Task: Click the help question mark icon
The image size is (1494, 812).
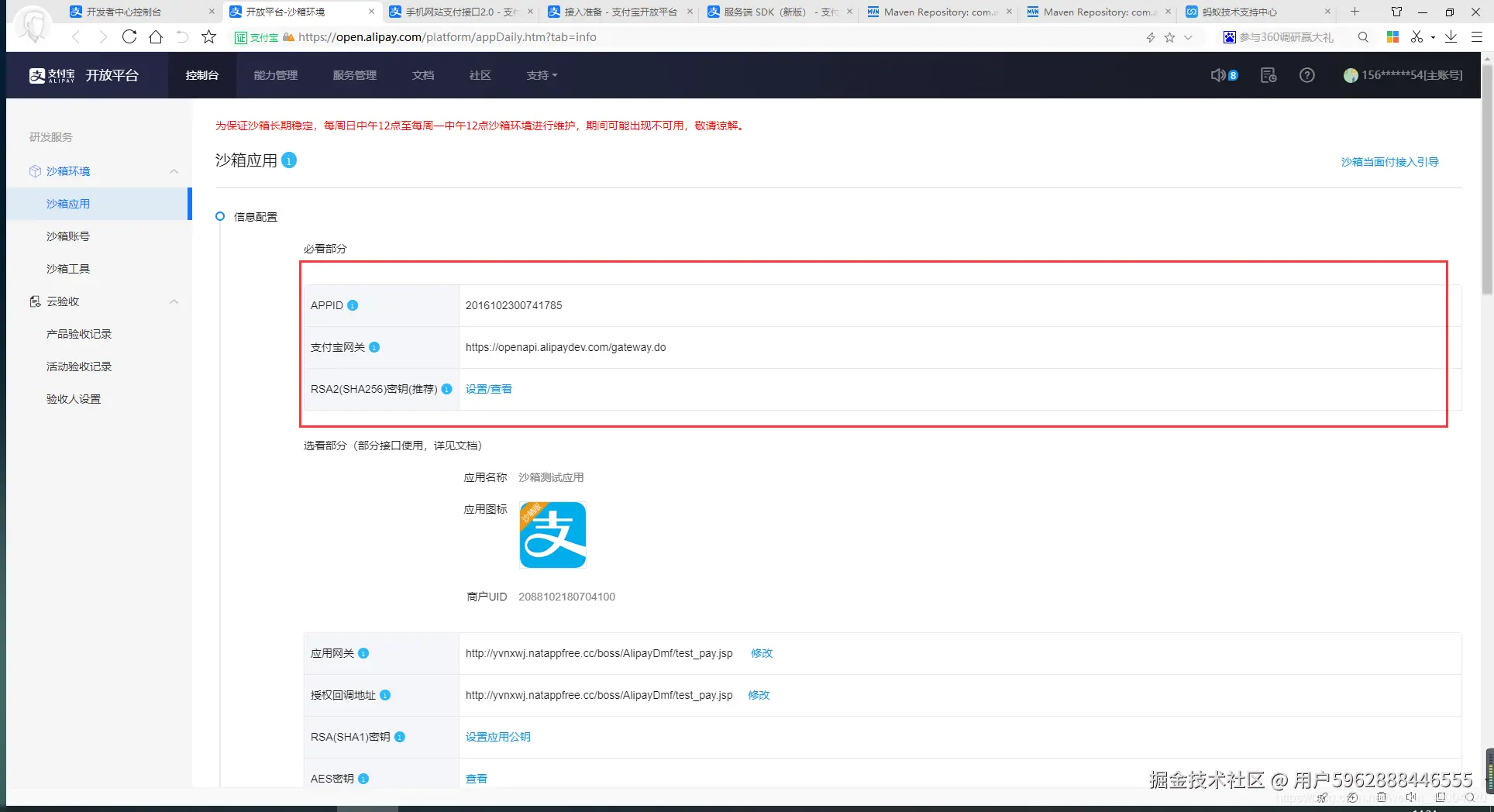Action: (1307, 75)
